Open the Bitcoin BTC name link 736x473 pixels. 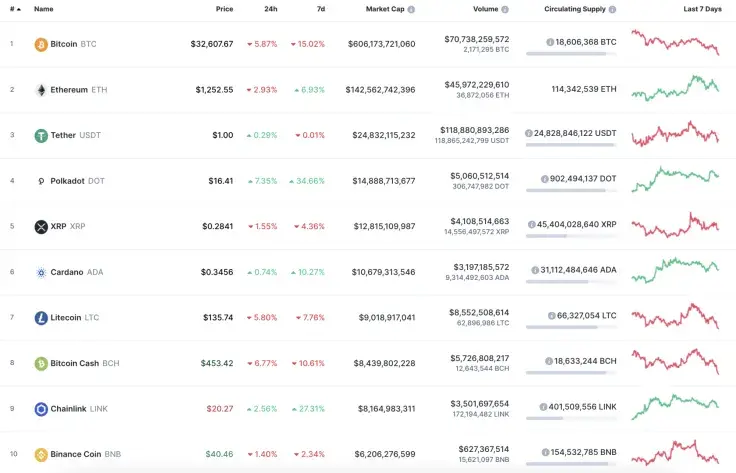click(x=73, y=44)
